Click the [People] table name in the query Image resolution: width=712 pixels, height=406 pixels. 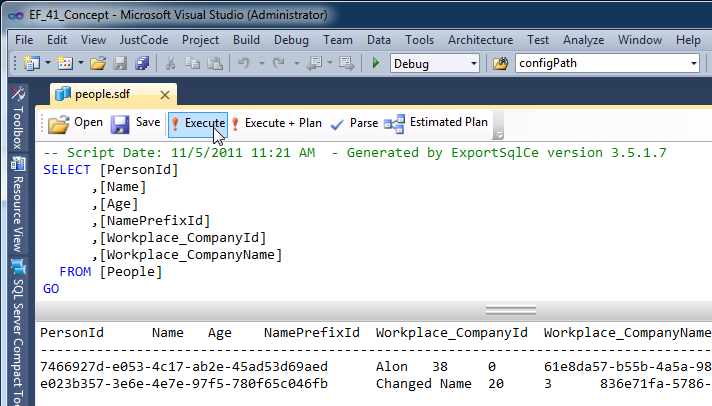pyautogui.click(x=131, y=272)
